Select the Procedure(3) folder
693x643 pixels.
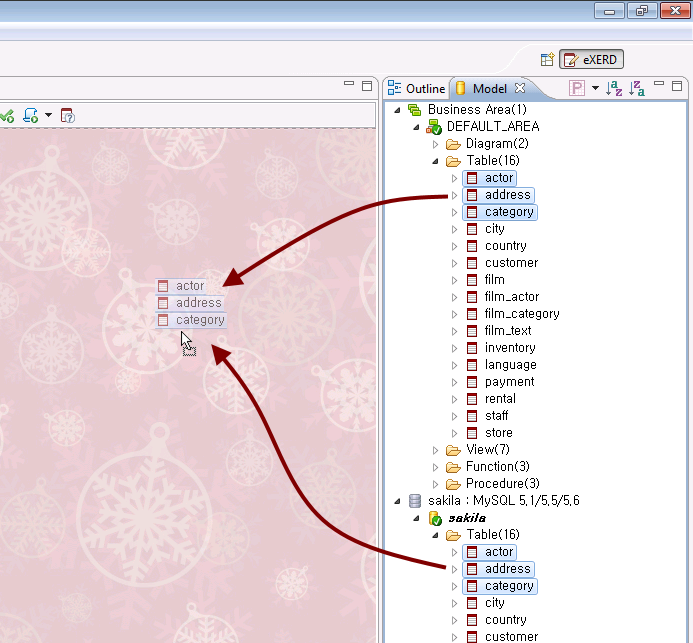coord(492,483)
